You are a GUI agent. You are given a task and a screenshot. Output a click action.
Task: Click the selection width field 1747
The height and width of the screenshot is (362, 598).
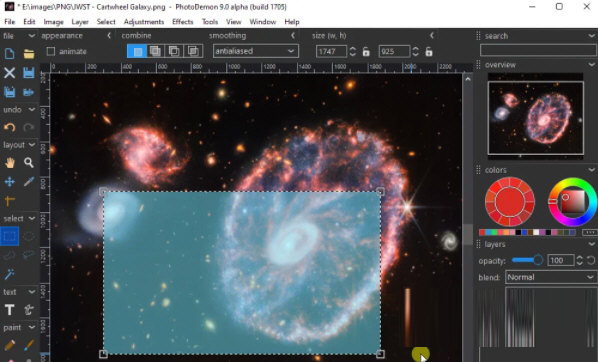point(331,51)
